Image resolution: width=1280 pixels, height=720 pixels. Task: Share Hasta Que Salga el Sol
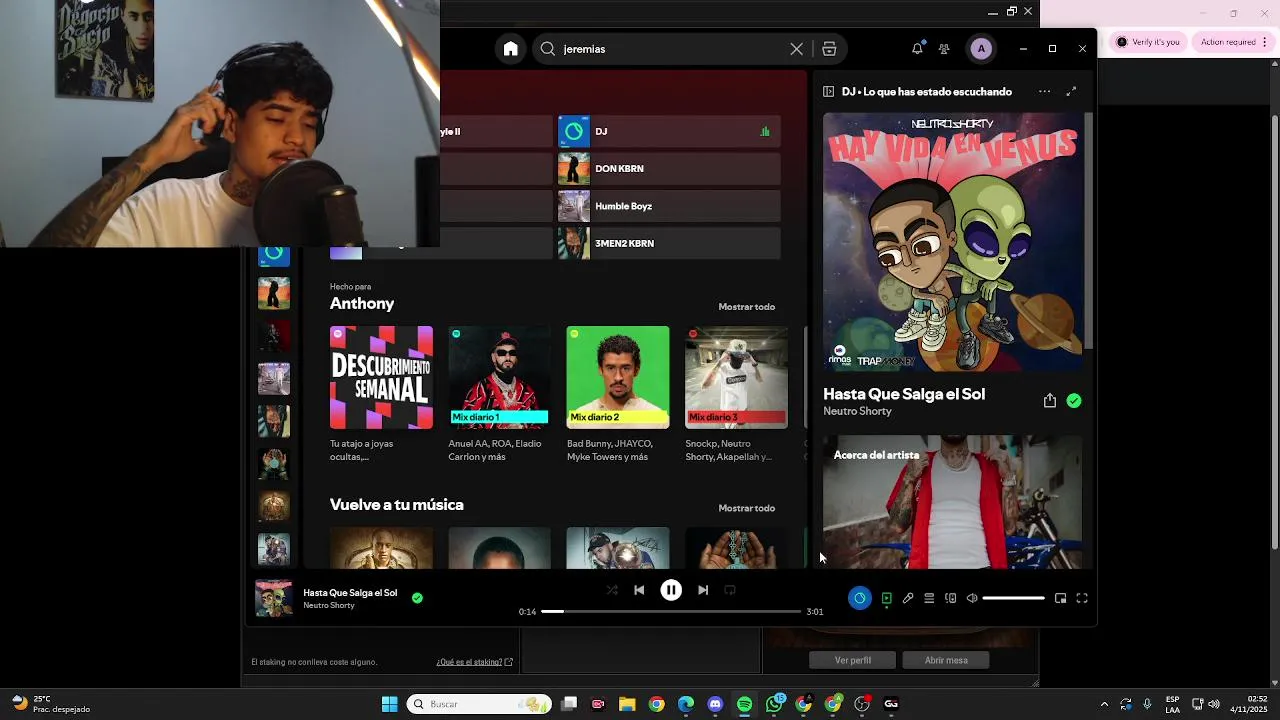coord(1049,401)
